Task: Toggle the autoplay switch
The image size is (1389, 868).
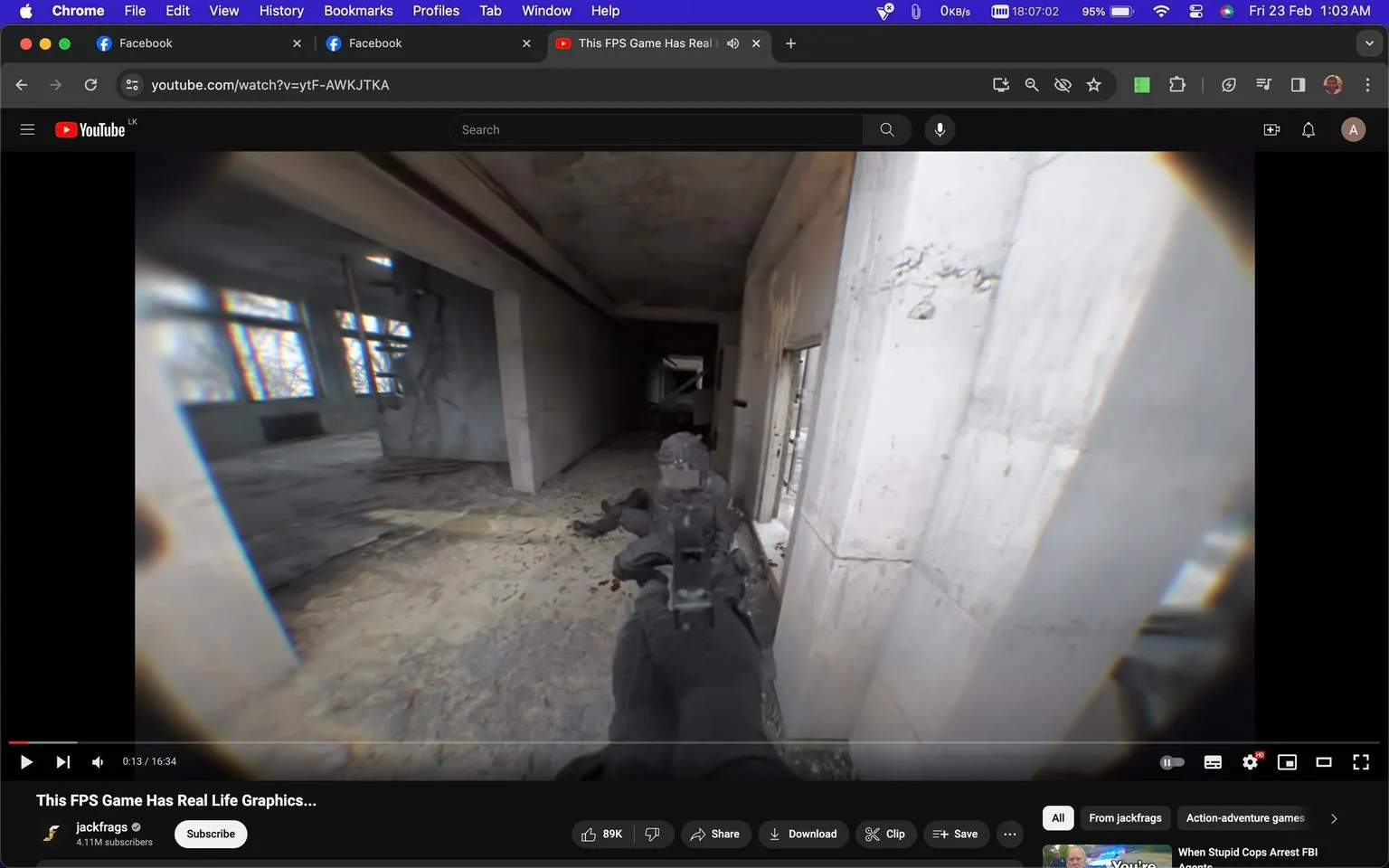Action: (x=1172, y=762)
